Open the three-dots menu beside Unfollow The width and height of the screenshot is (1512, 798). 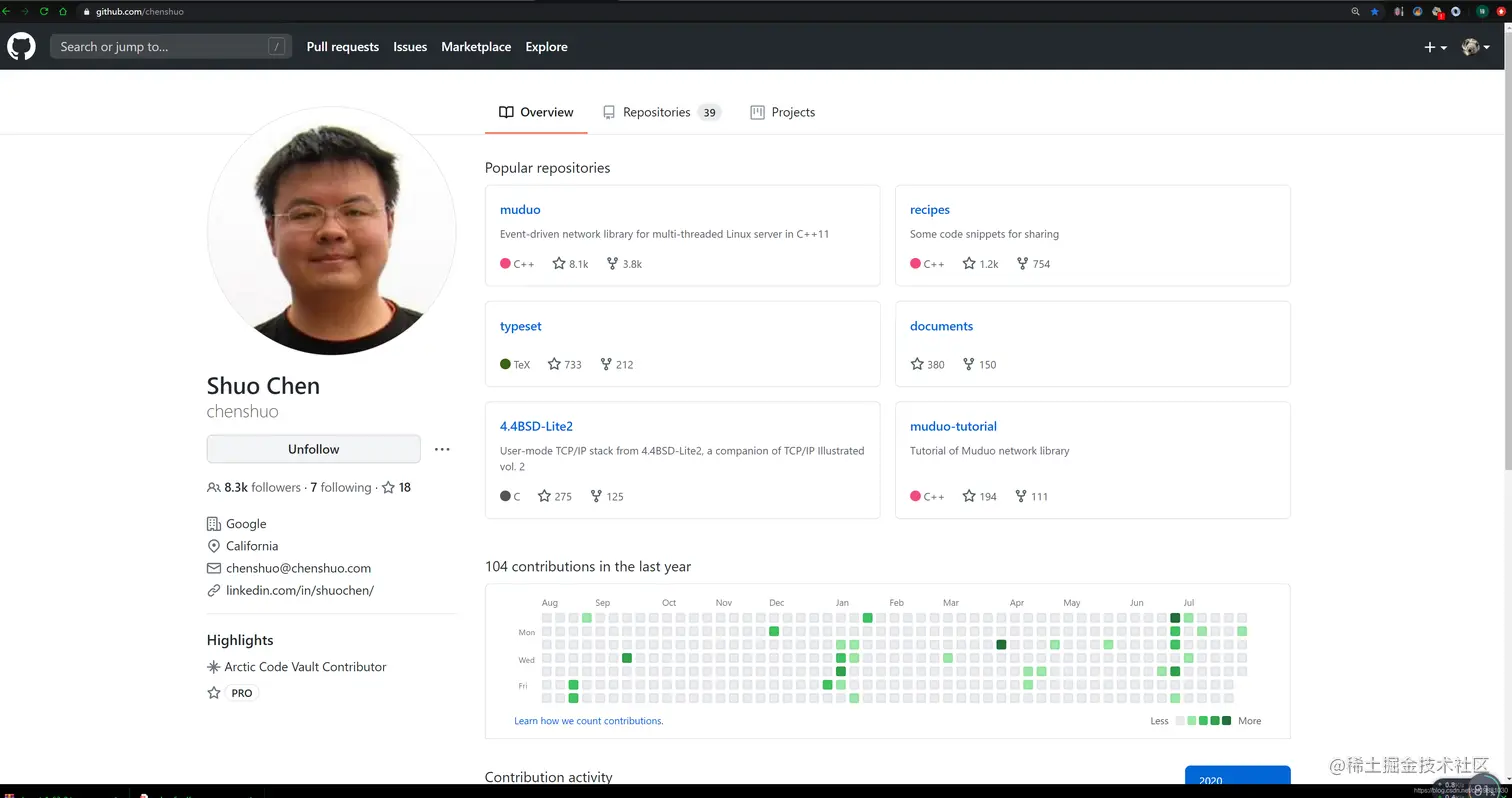tap(442, 450)
